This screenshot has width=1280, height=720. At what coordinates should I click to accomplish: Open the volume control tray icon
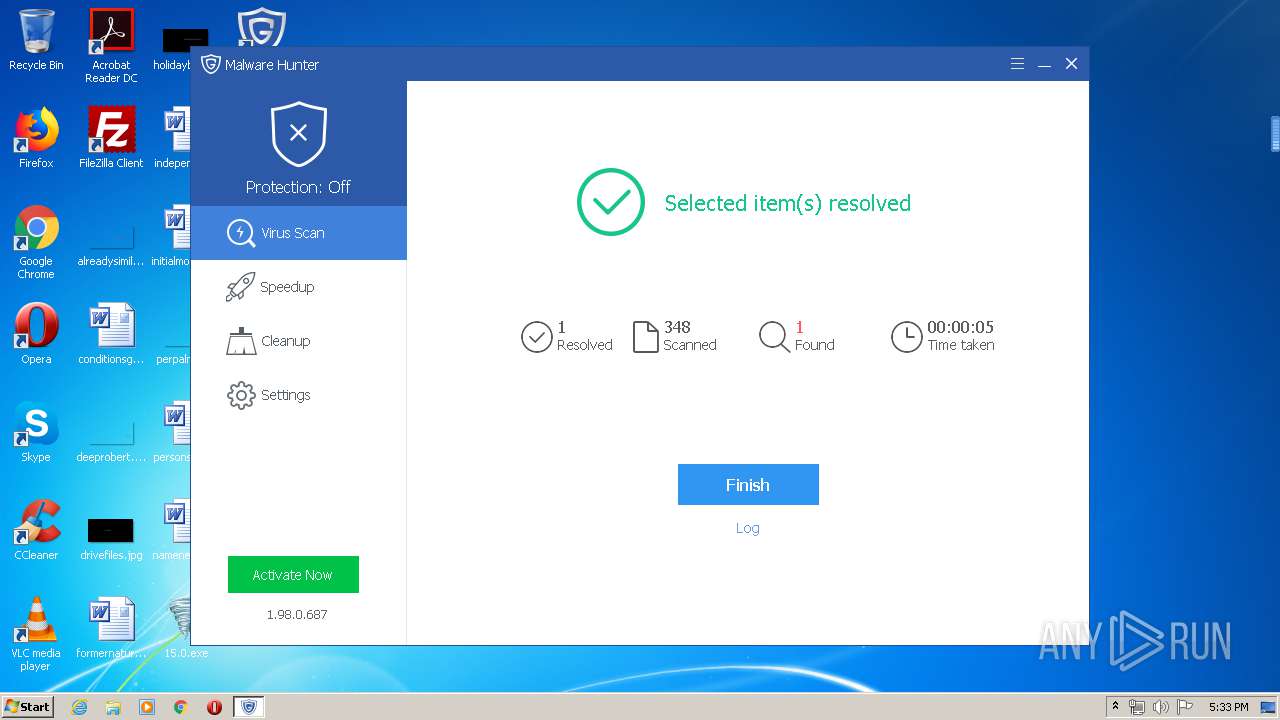(x=1161, y=707)
